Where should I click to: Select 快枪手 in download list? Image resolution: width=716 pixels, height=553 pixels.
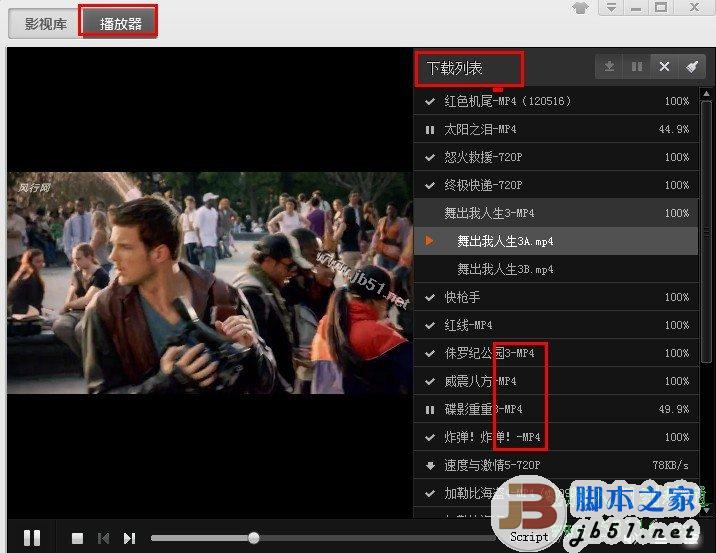tap(556, 297)
